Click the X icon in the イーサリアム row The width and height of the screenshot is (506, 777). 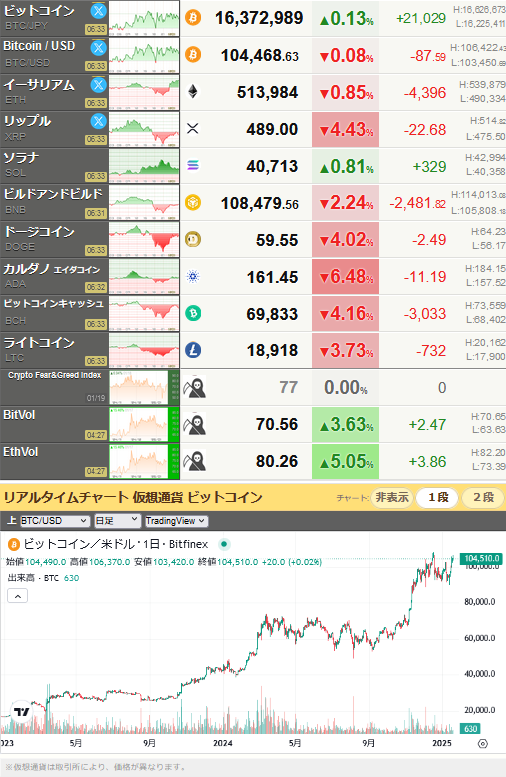(x=99, y=85)
